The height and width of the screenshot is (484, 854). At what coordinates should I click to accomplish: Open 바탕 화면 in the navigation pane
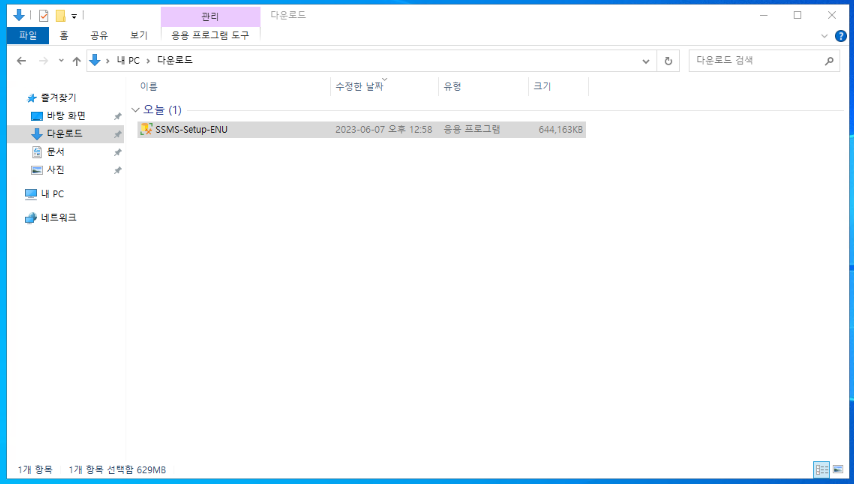point(66,116)
